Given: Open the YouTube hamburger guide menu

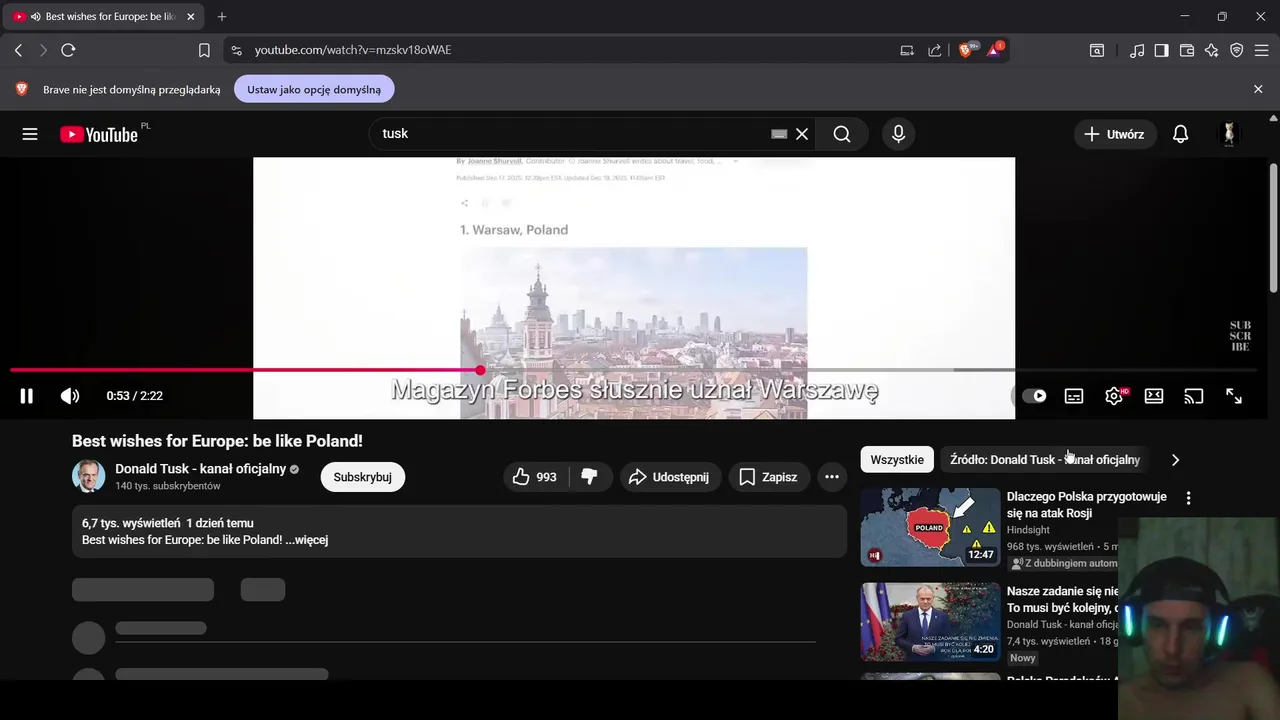Looking at the screenshot, I should point(30,134).
